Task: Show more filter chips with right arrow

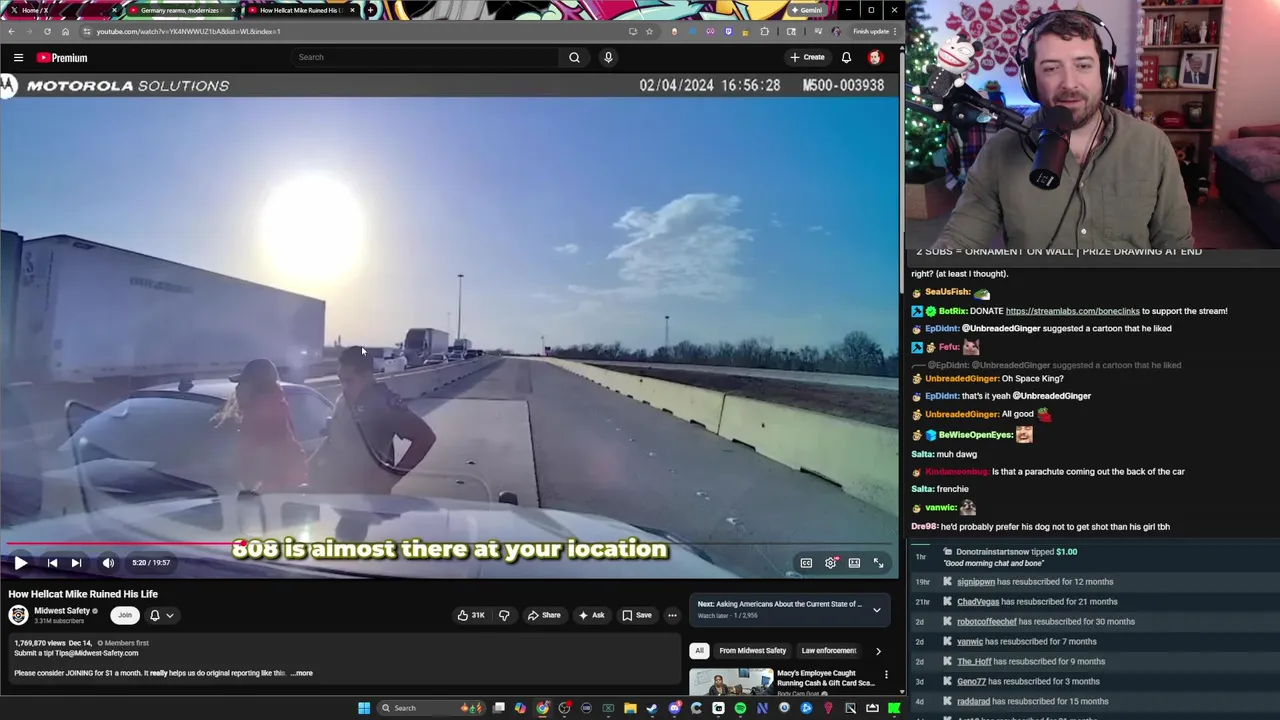Action: [878, 651]
